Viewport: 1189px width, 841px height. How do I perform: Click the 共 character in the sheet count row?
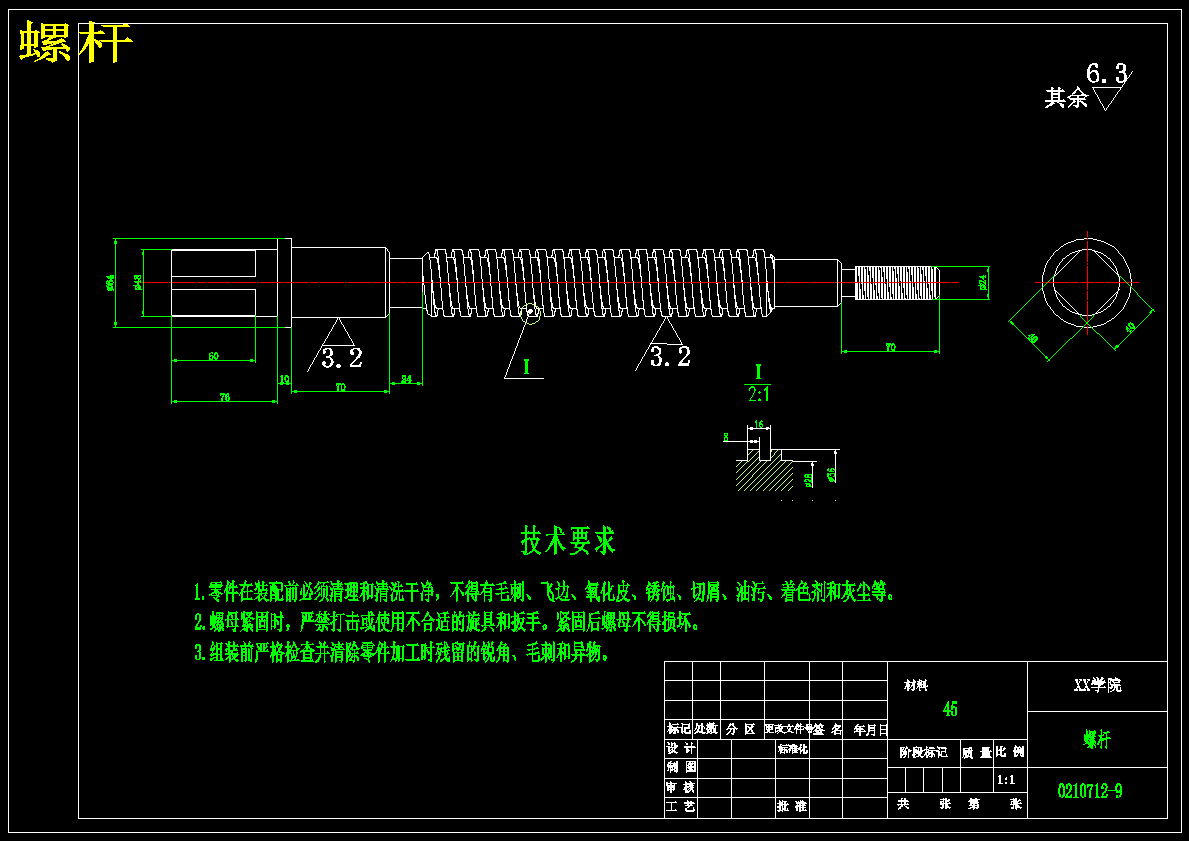pos(903,804)
